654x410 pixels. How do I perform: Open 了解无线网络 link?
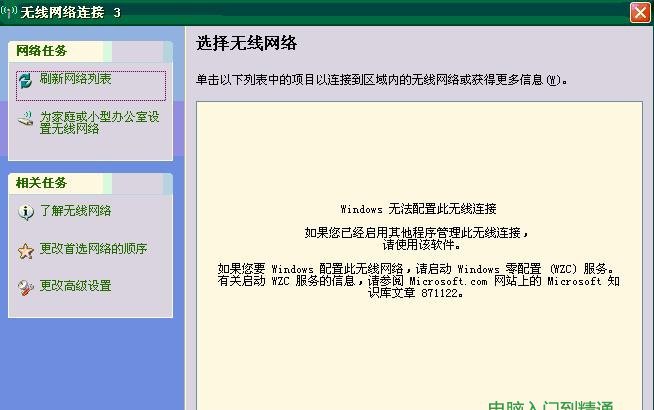pyautogui.click(x=75, y=211)
